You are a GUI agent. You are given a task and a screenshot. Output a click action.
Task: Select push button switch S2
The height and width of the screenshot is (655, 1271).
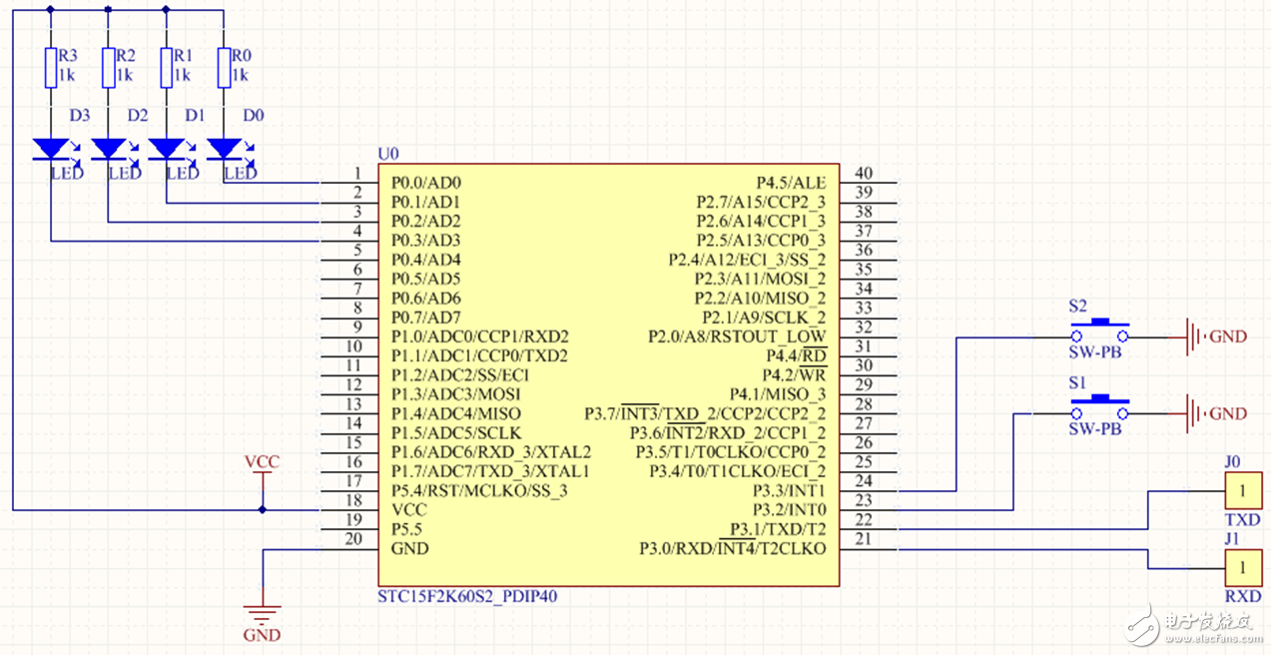point(1100,329)
